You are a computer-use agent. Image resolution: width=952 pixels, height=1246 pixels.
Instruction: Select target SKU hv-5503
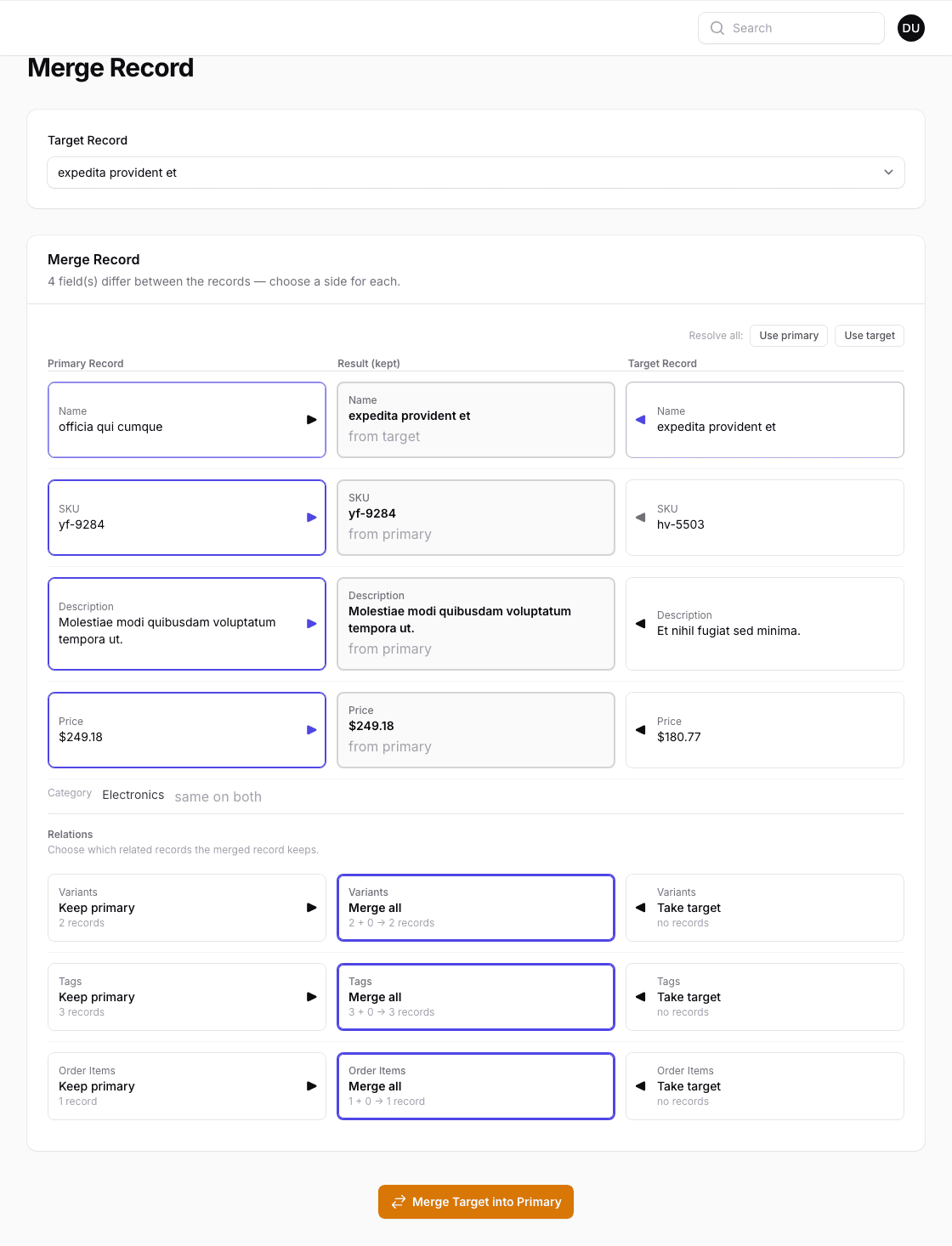click(765, 518)
